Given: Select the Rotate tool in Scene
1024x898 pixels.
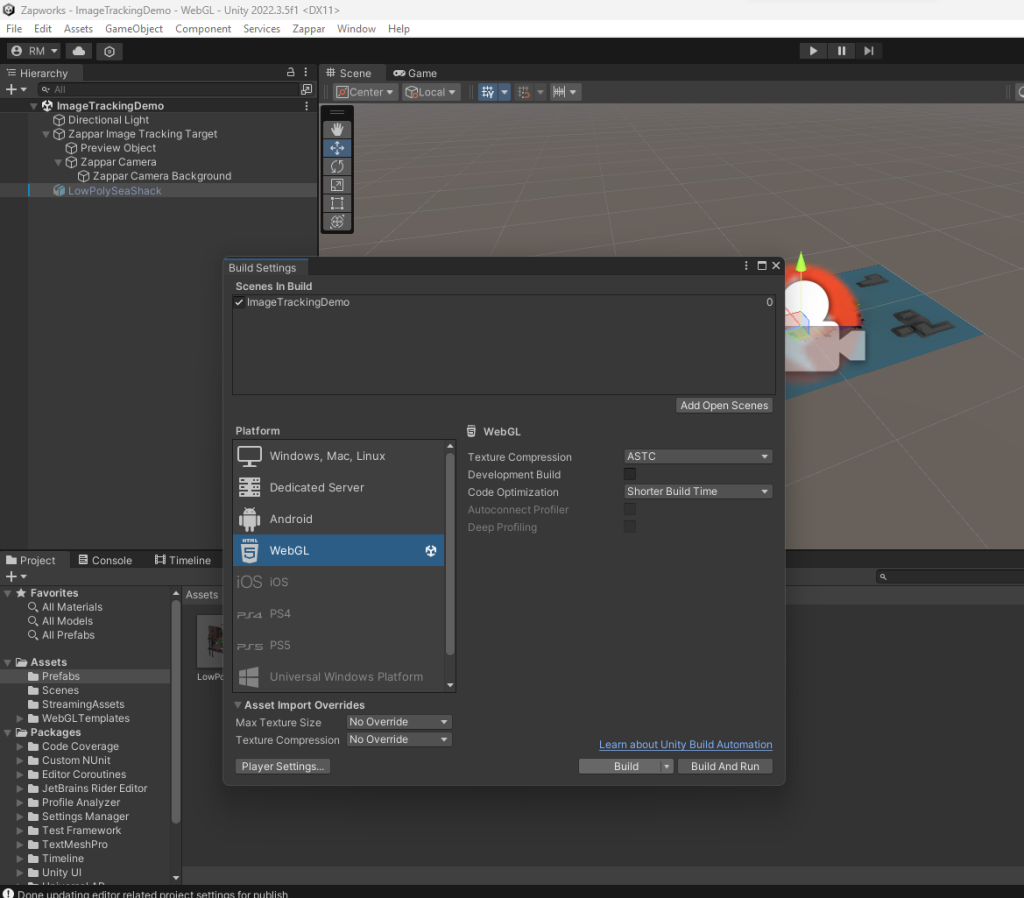Looking at the screenshot, I should (337, 167).
